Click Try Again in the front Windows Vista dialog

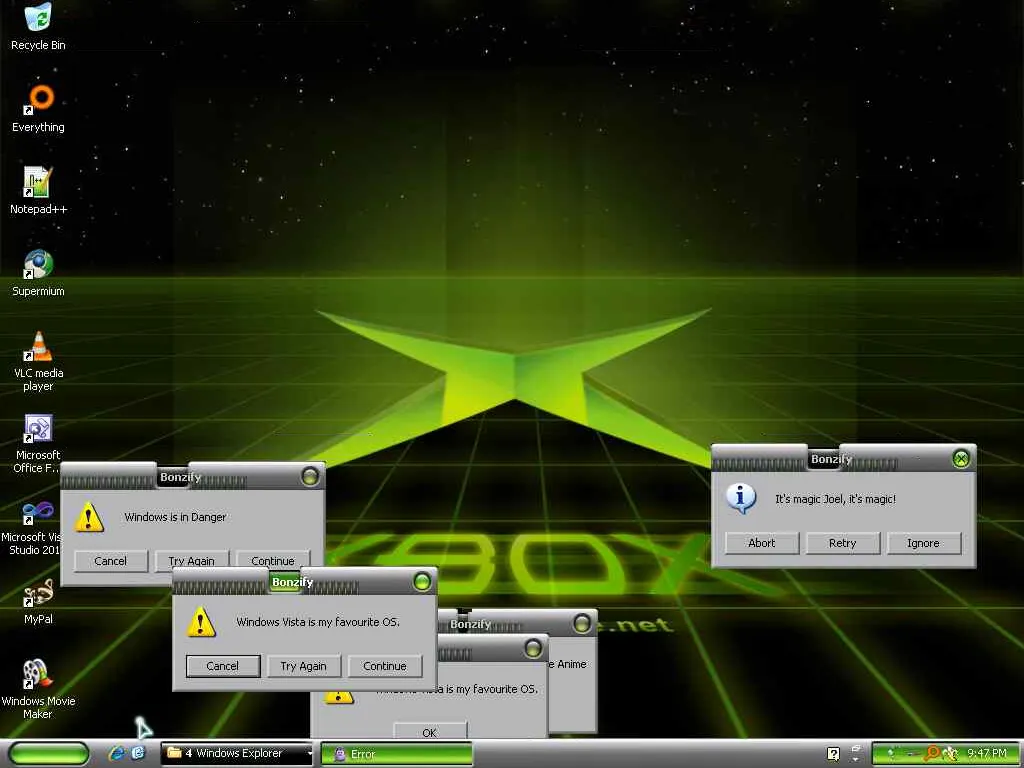coord(304,665)
